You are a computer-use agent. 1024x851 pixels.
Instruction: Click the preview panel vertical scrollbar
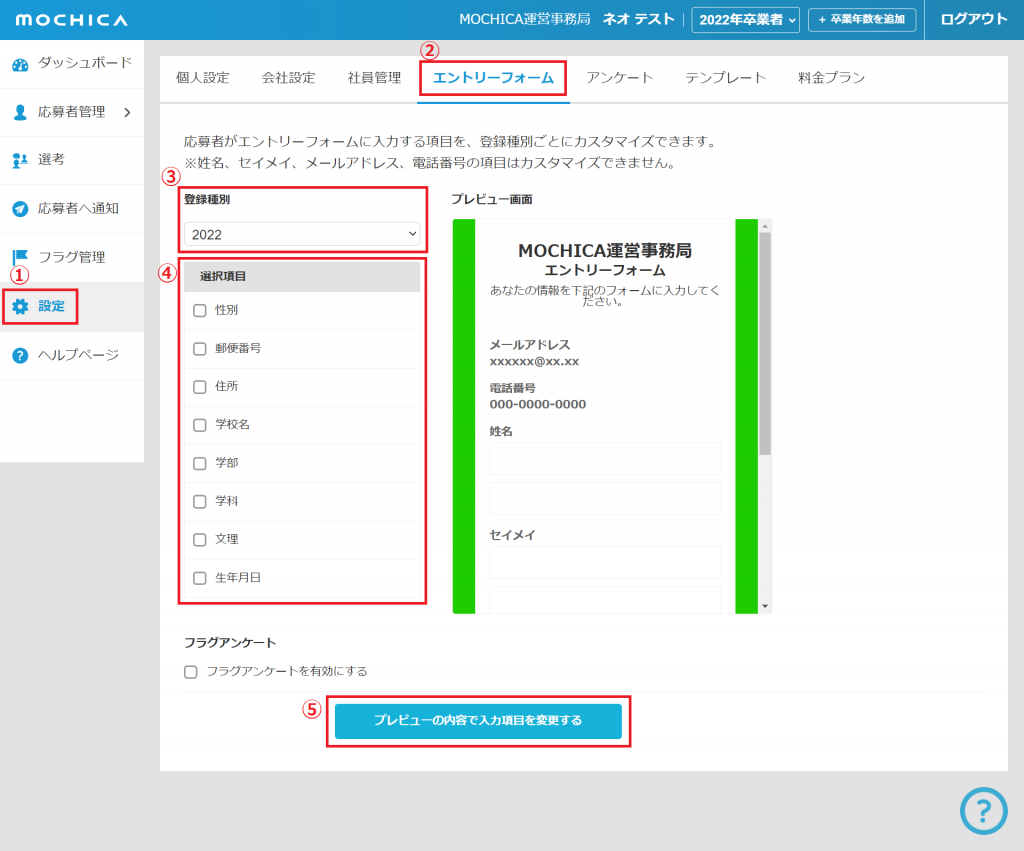pyautogui.click(x=765, y=350)
